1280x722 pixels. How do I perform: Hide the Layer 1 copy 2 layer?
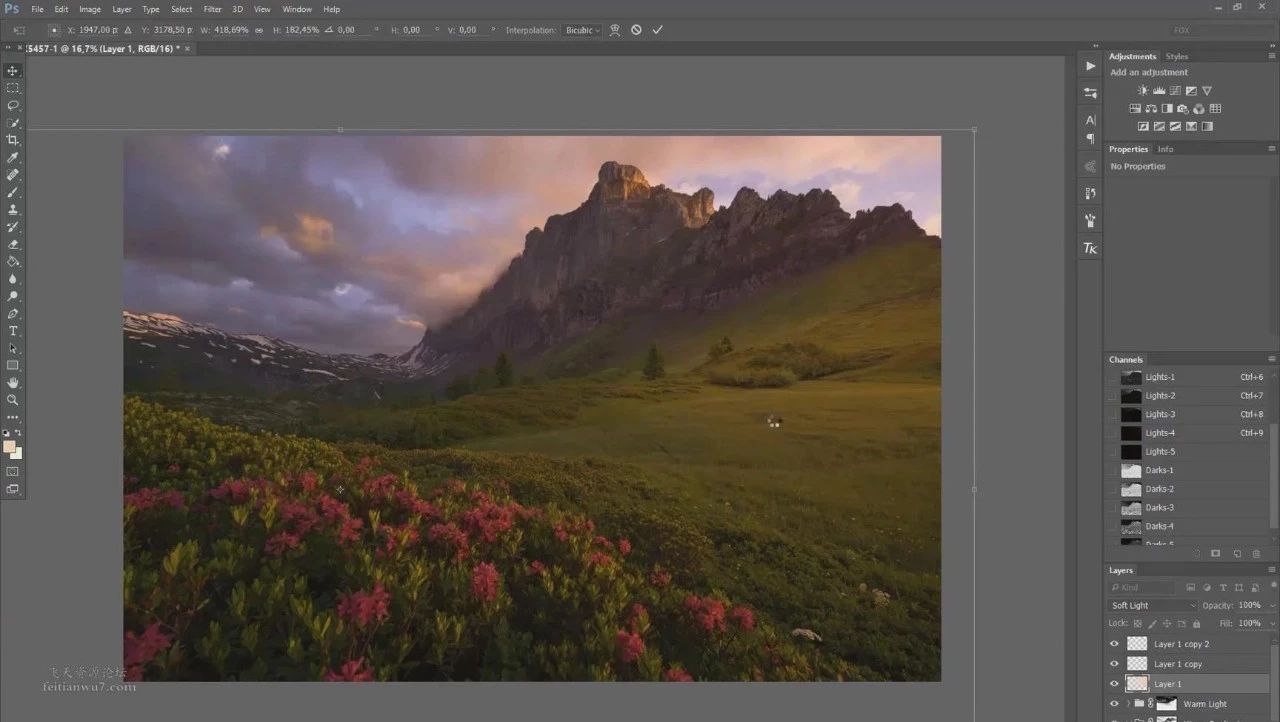coord(1114,644)
